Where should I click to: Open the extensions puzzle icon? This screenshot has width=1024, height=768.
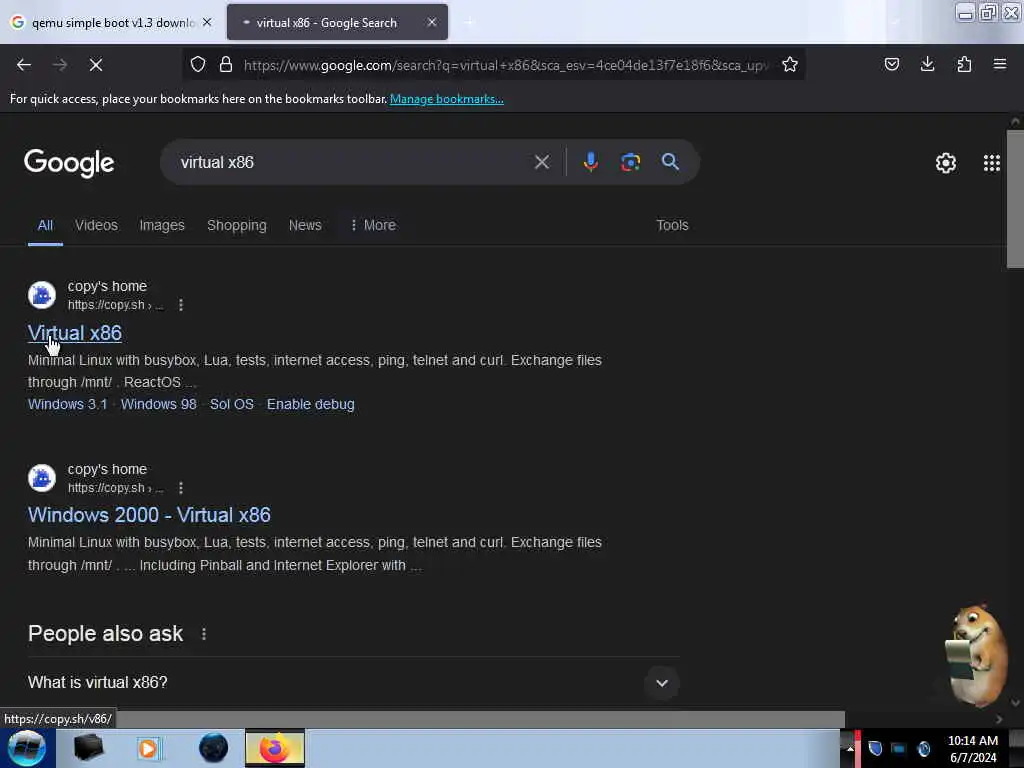pos(964,65)
